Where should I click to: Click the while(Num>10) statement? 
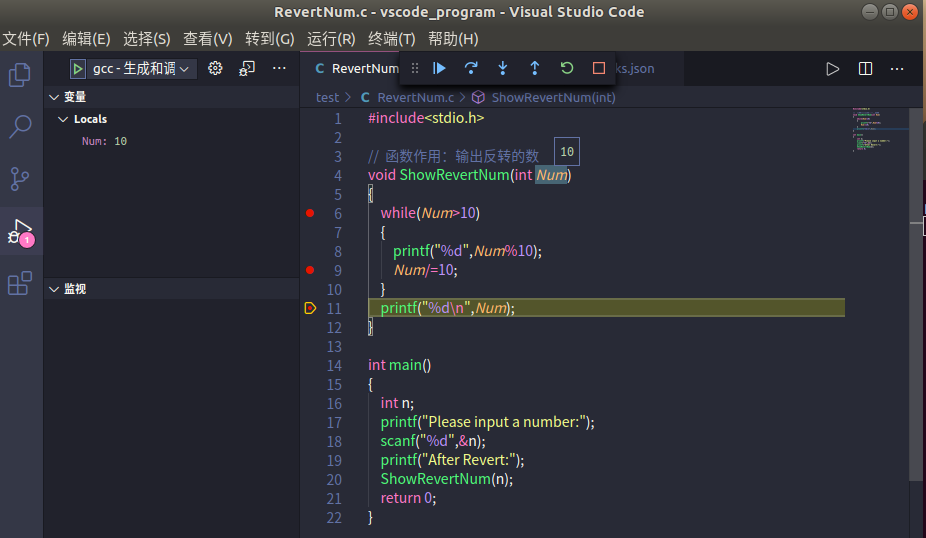tap(430, 213)
